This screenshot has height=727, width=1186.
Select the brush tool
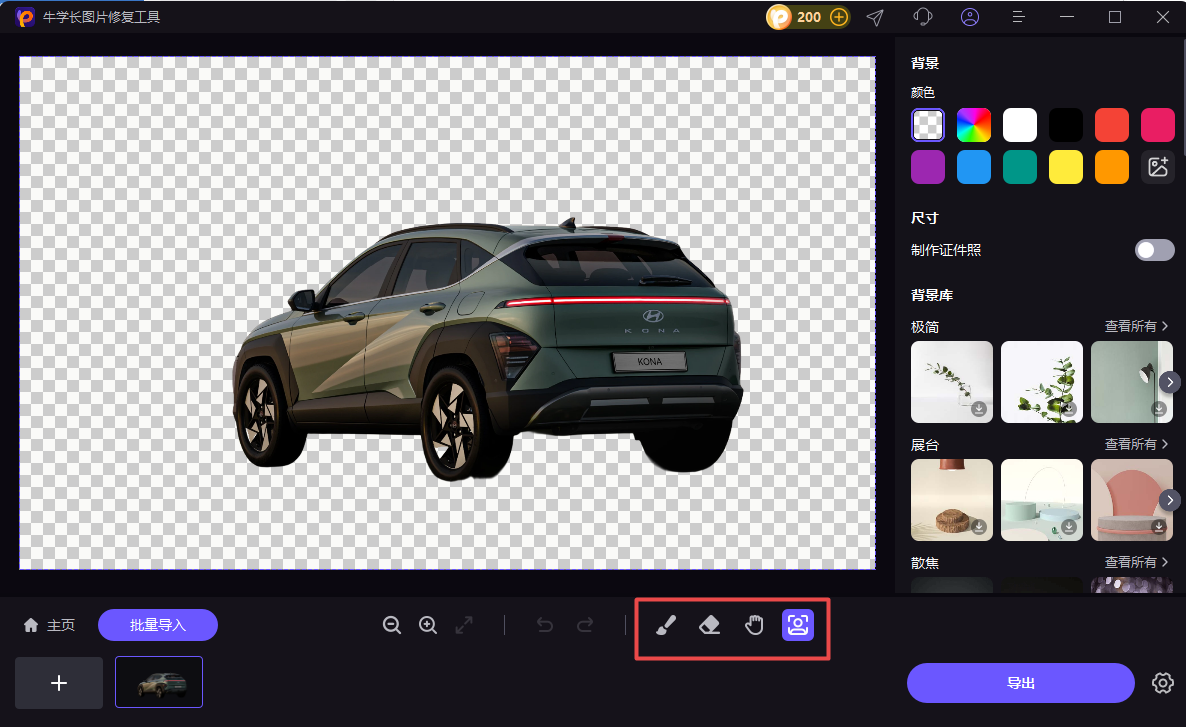click(x=666, y=625)
